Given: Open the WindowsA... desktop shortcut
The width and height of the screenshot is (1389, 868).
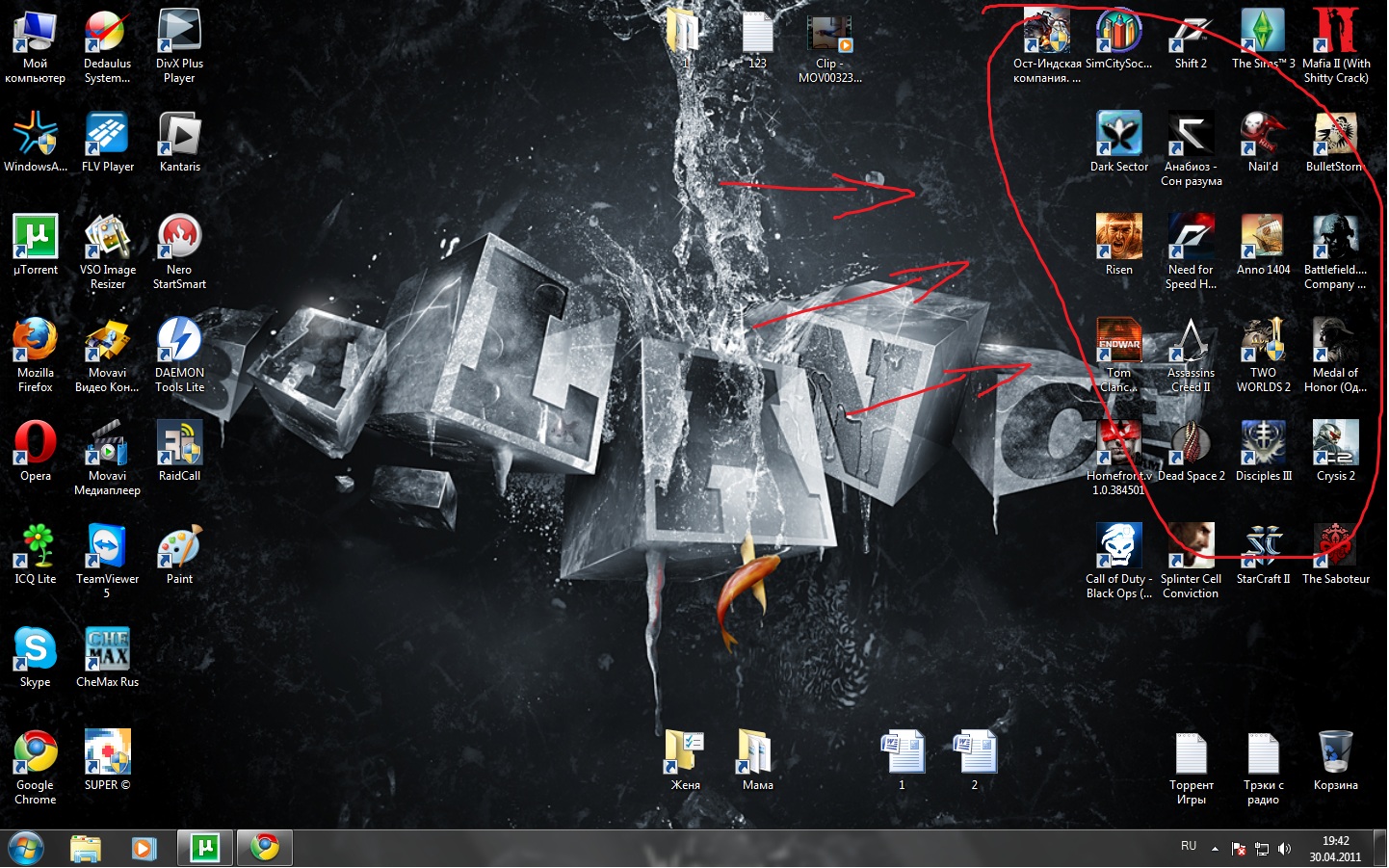Looking at the screenshot, I should tap(36, 143).
